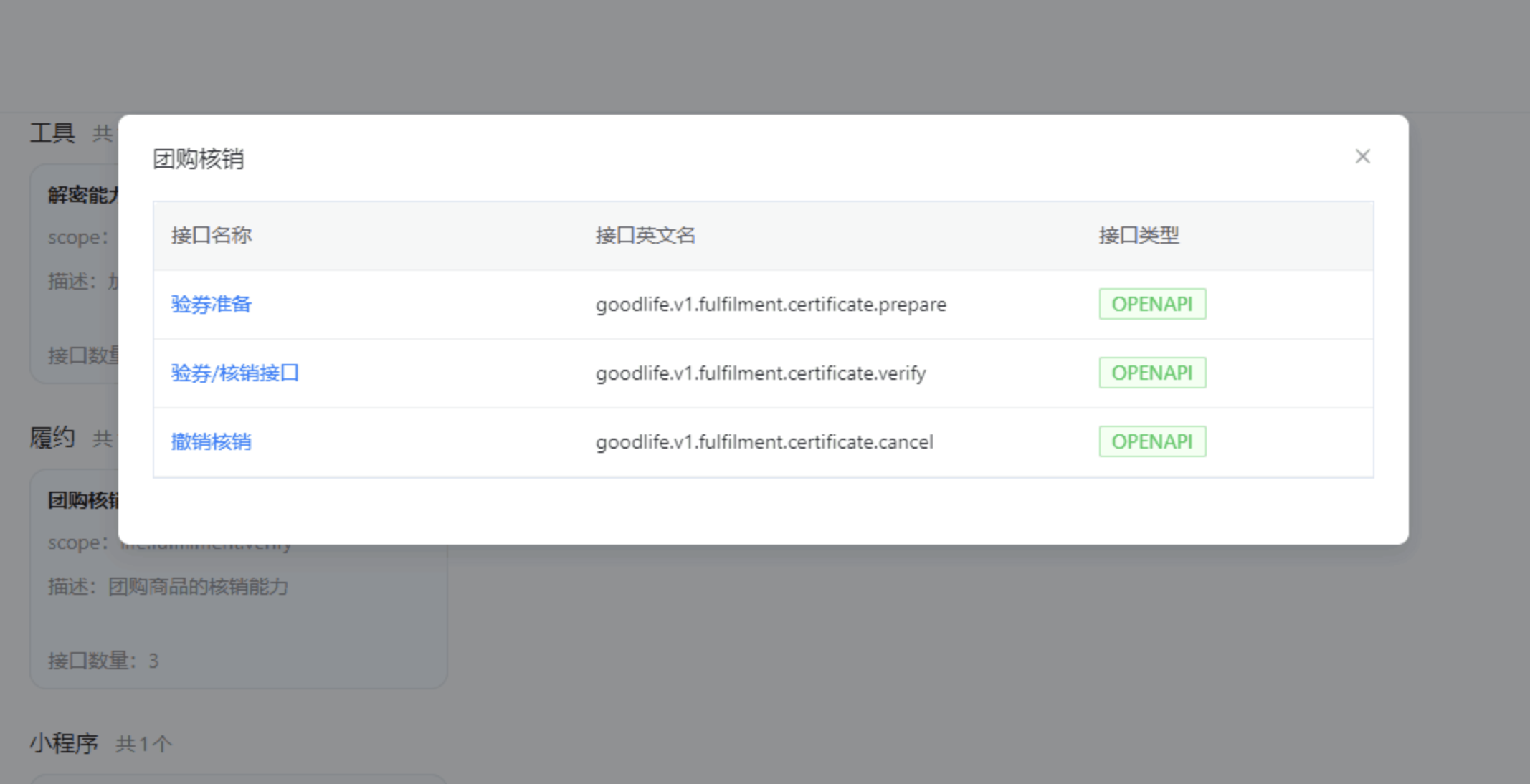Open the 验券/核销接口 link
Viewport: 1530px width, 784px height.
(234, 373)
